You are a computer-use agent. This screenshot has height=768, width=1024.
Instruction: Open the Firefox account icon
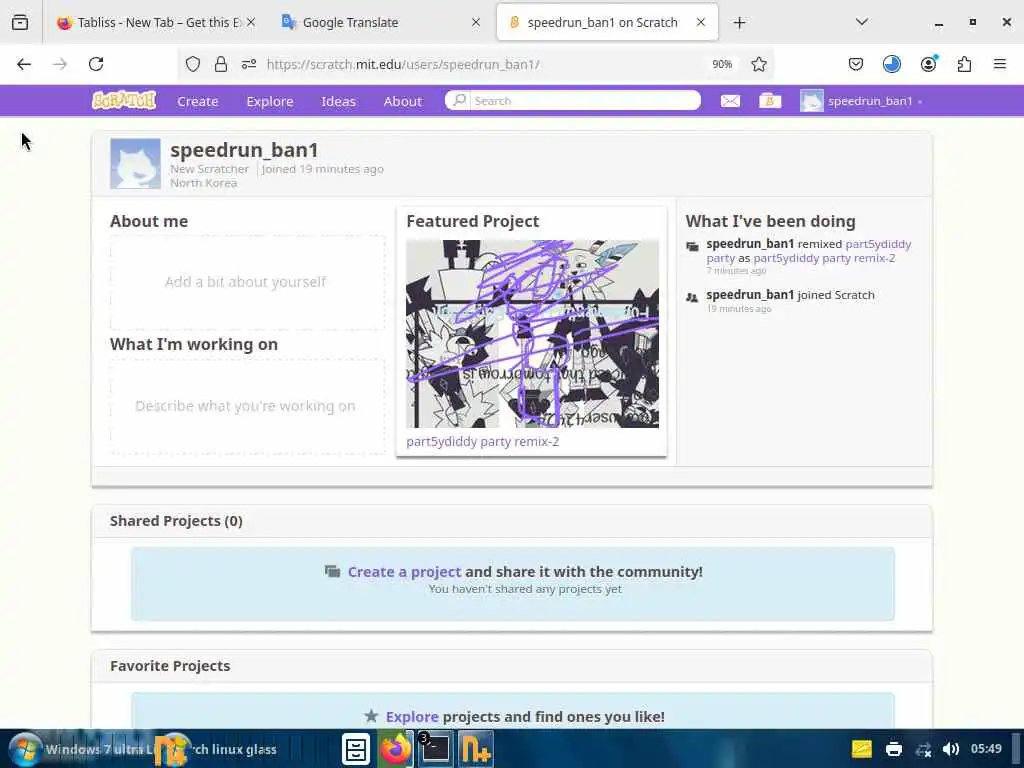click(929, 64)
